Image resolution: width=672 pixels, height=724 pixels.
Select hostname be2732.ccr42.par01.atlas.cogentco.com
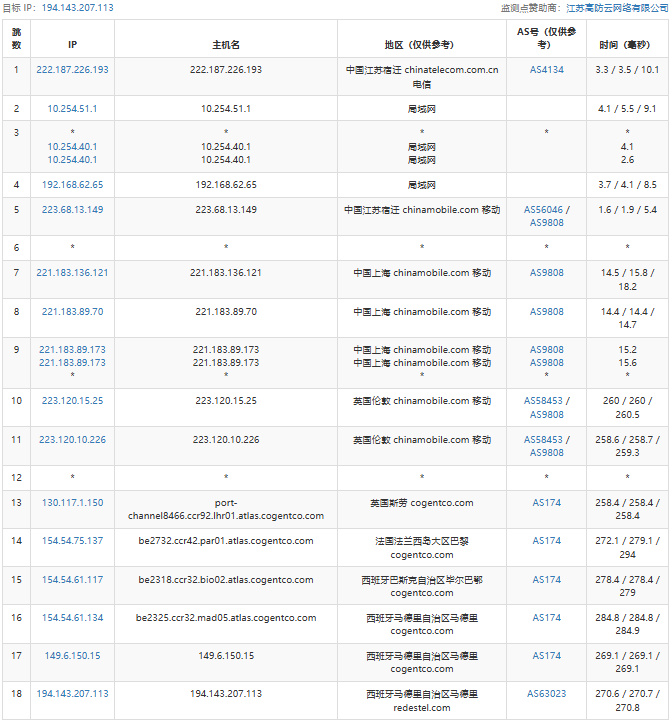pyautogui.click(x=226, y=541)
